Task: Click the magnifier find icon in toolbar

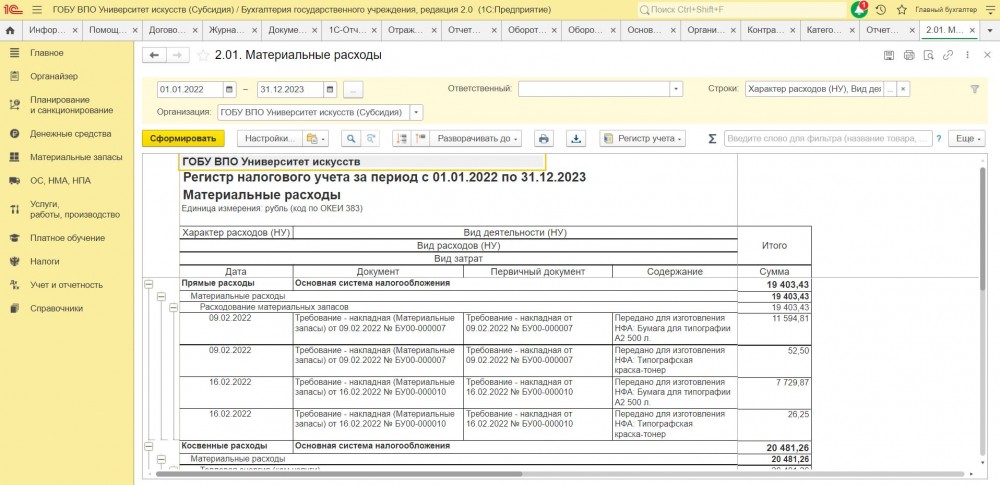Action: pyautogui.click(x=351, y=138)
